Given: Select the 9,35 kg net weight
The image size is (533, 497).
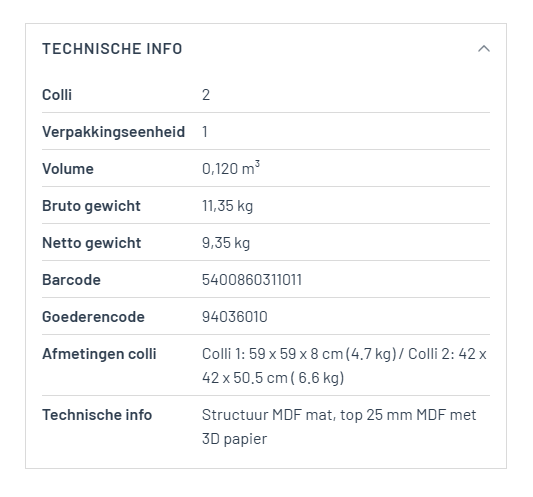Looking at the screenshot, I should tap(226, 243).
